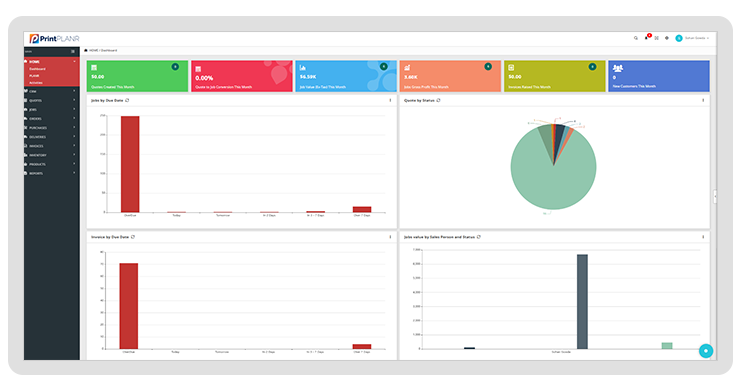Screen dimensions: 741x390
Task: Refresh Jobs value by Sales Person chart
Action: click(x=479, y=237)
